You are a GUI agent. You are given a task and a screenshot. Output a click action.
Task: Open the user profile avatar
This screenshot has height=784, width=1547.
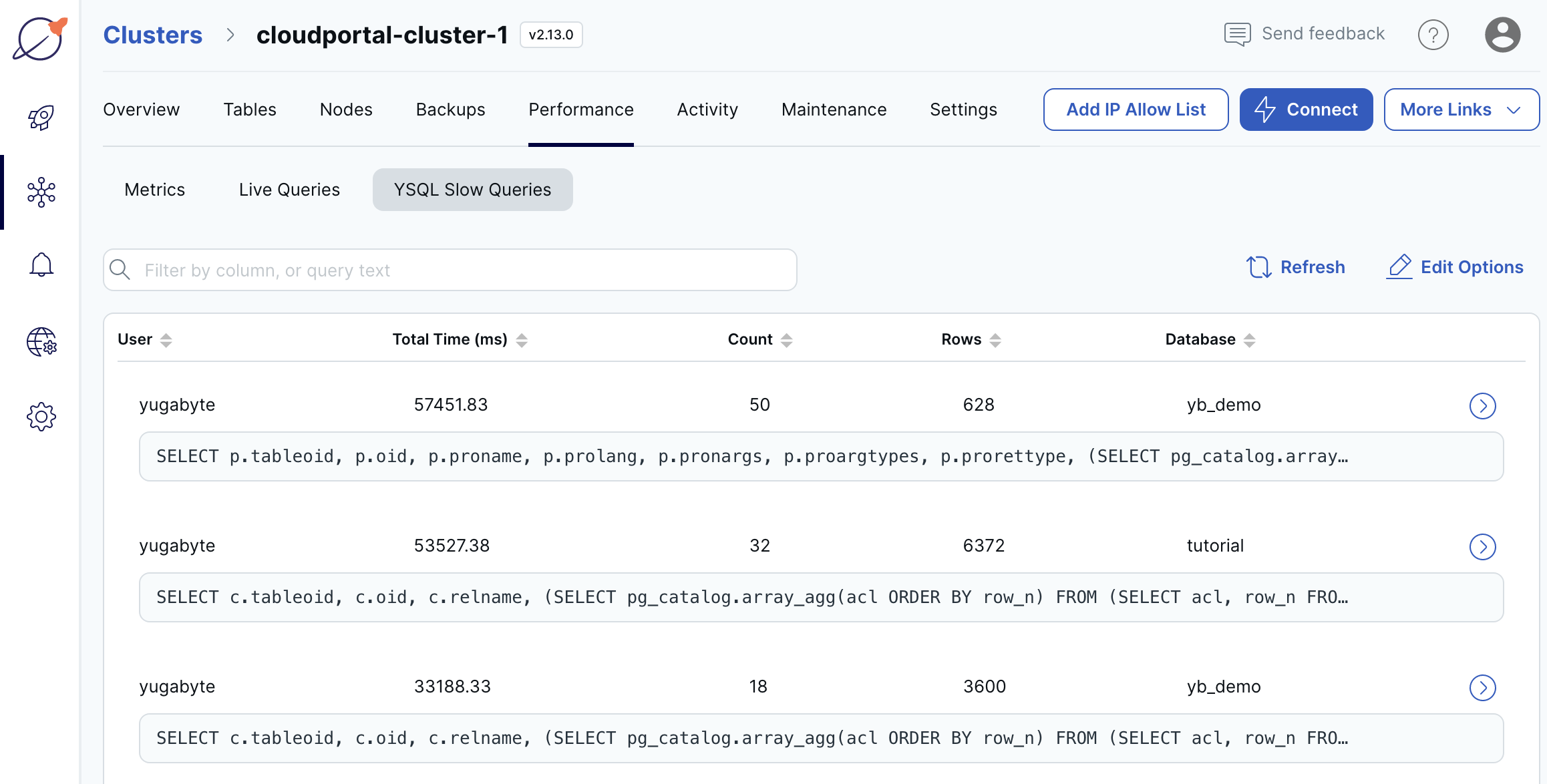coord(1503,34)
